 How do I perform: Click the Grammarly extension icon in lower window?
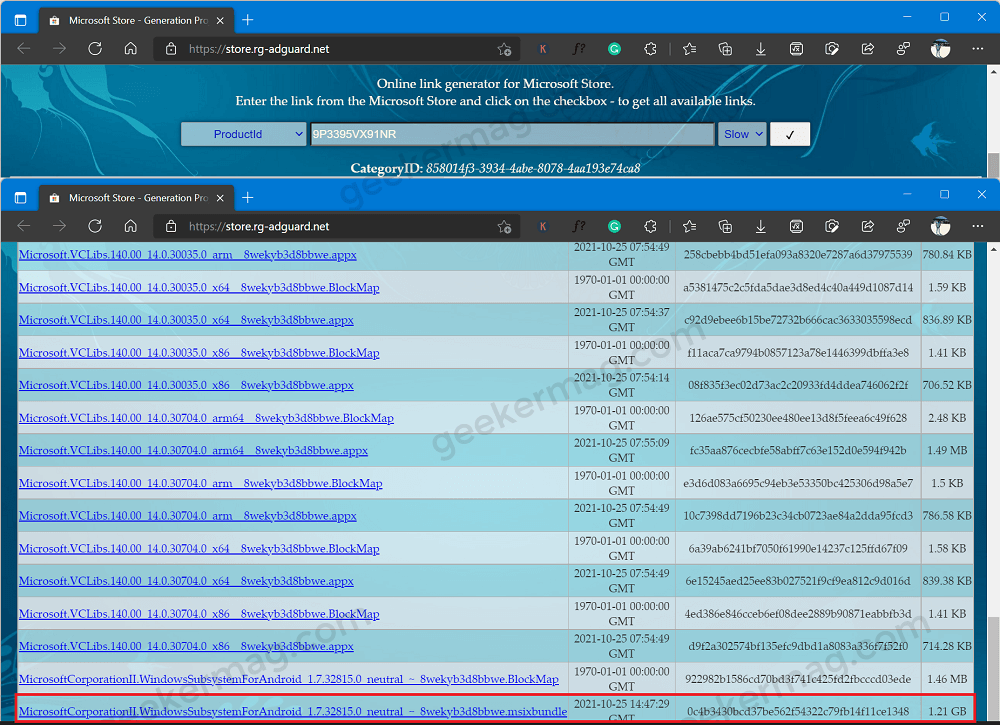pyautogui.click(x=614, y=226)
